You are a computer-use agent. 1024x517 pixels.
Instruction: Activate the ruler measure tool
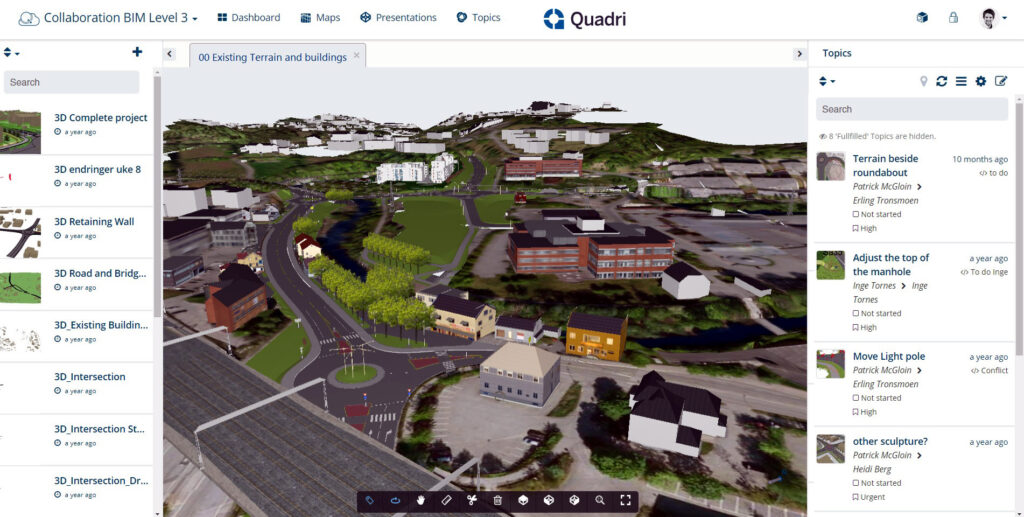click(447, 501)
